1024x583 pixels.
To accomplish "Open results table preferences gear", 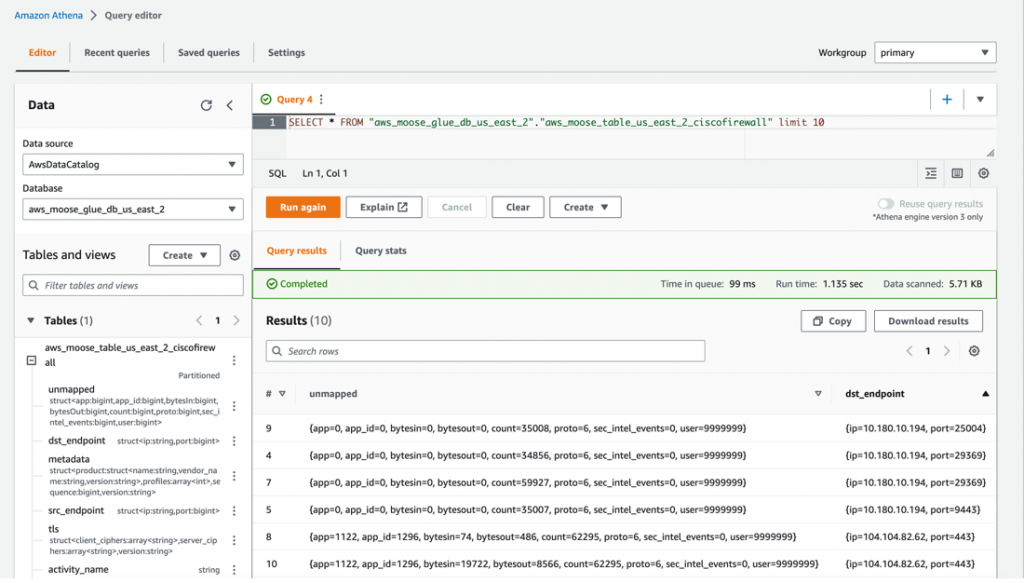I will tap(974, 351).
